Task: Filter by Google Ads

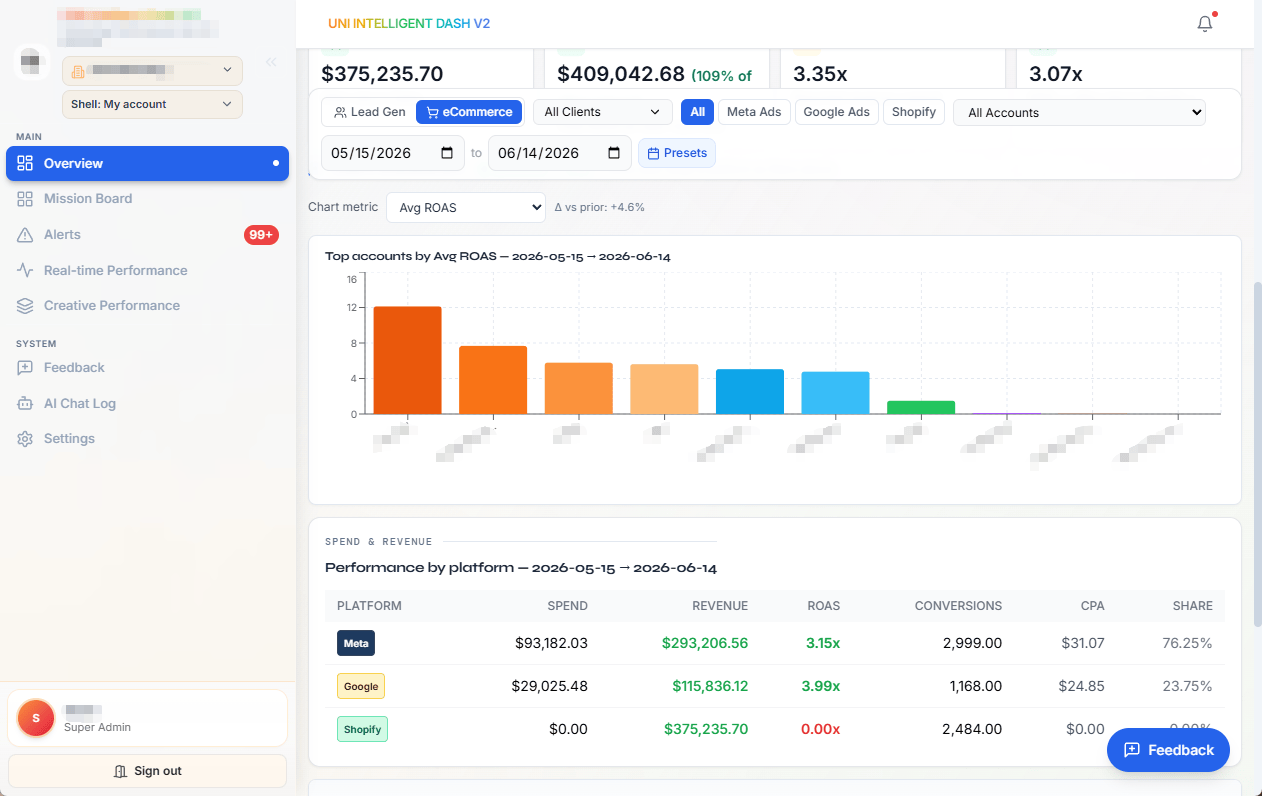Action: [836, 112]
